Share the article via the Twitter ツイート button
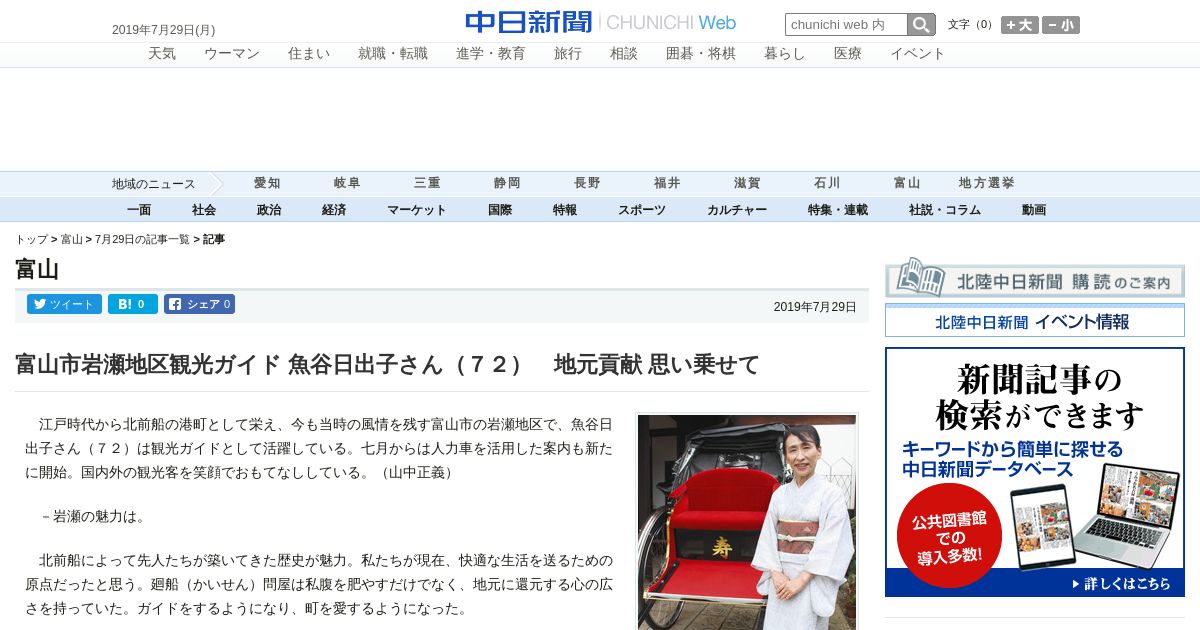Screen dimensions: 1200x630 (64, 304)
